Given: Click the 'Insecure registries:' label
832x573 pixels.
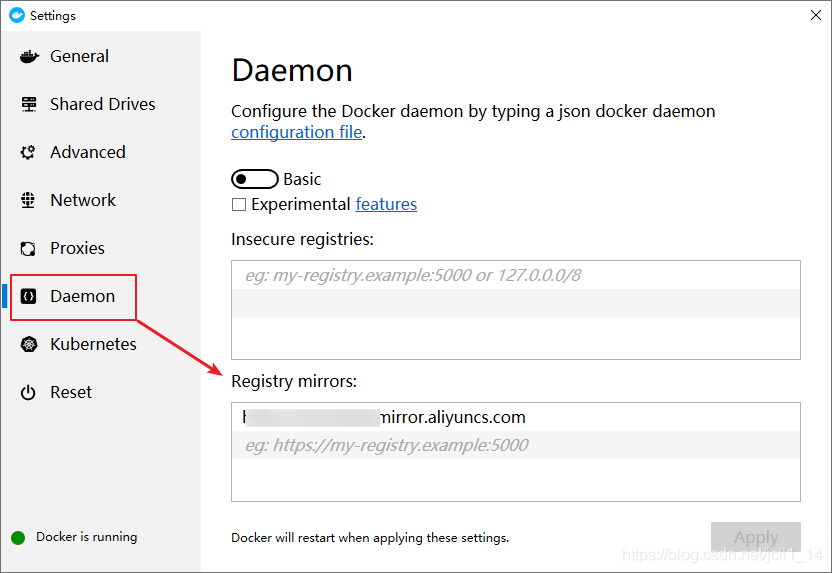Looking at the screenshot, I should (x=302, y=239).
